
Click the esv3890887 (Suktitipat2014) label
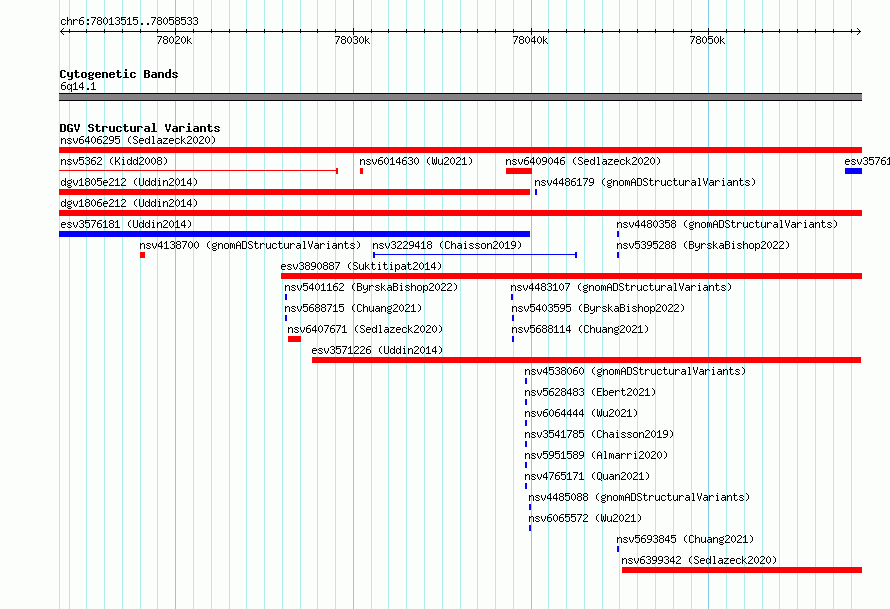(x=361, y=266)
